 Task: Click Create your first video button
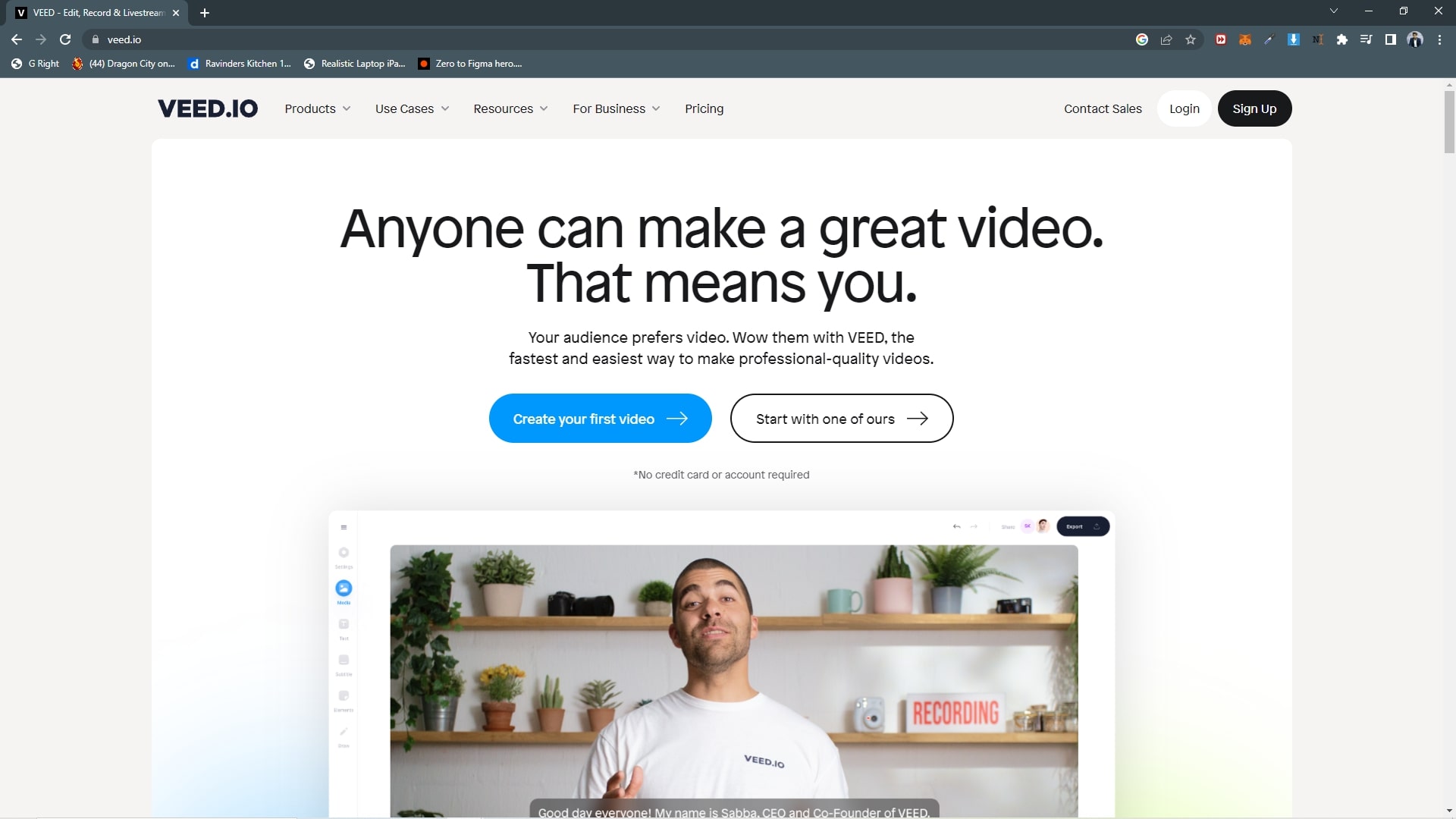point(600,419)
